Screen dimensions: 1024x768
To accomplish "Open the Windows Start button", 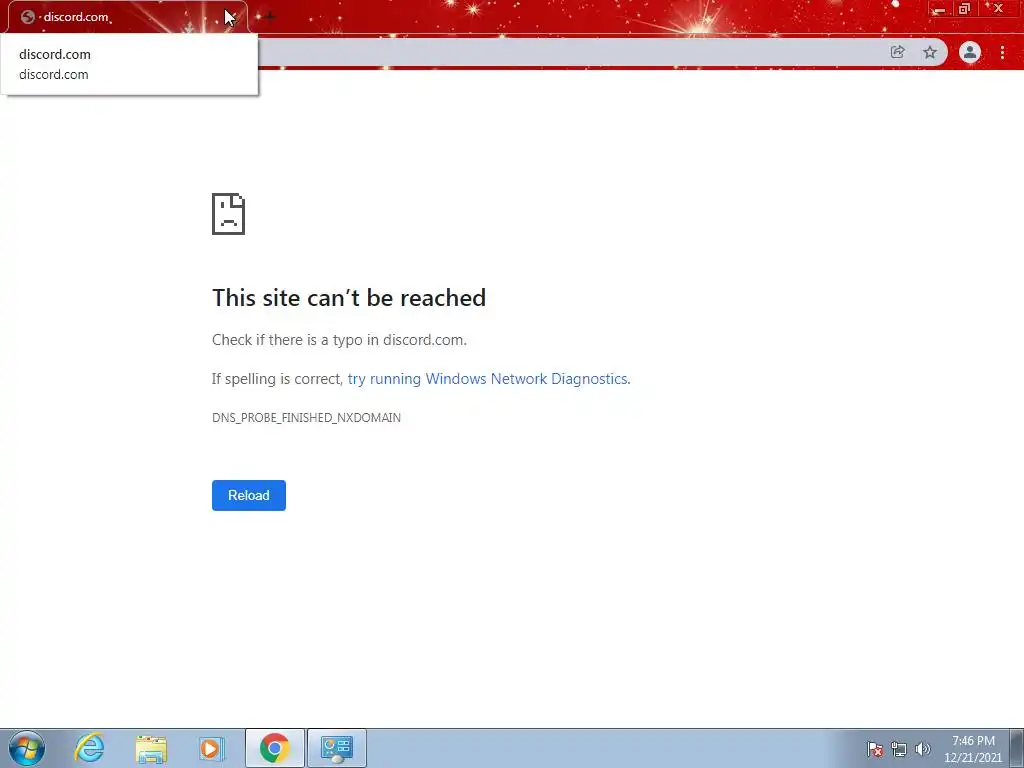I will pyautogui.click(x=27, y=748).
